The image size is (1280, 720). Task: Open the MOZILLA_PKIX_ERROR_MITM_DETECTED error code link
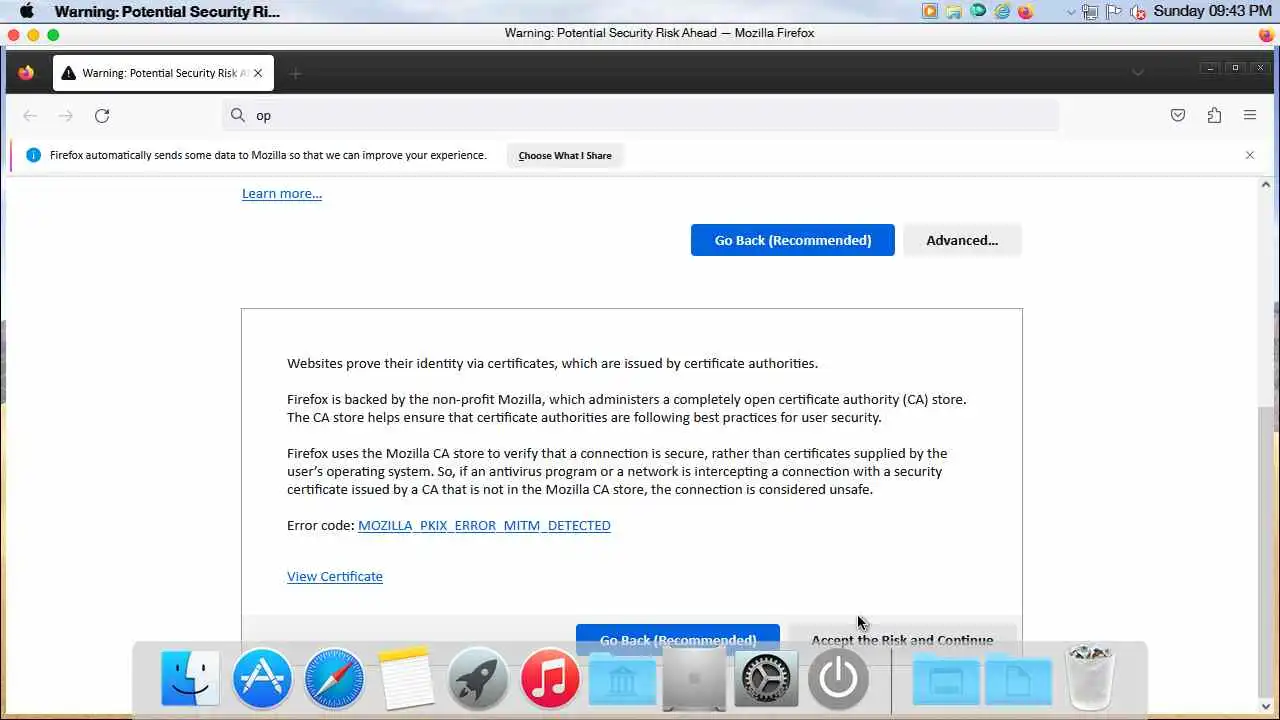coord(484,525)
